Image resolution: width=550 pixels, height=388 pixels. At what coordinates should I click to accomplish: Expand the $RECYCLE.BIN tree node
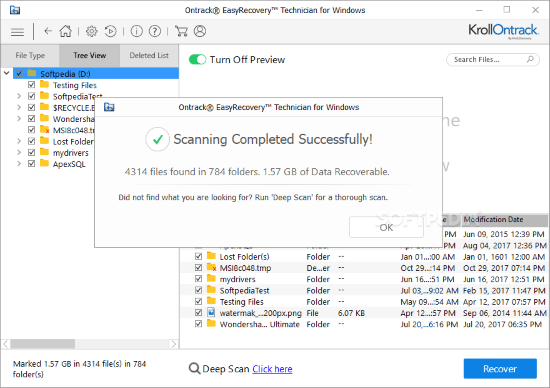[19, 107]
